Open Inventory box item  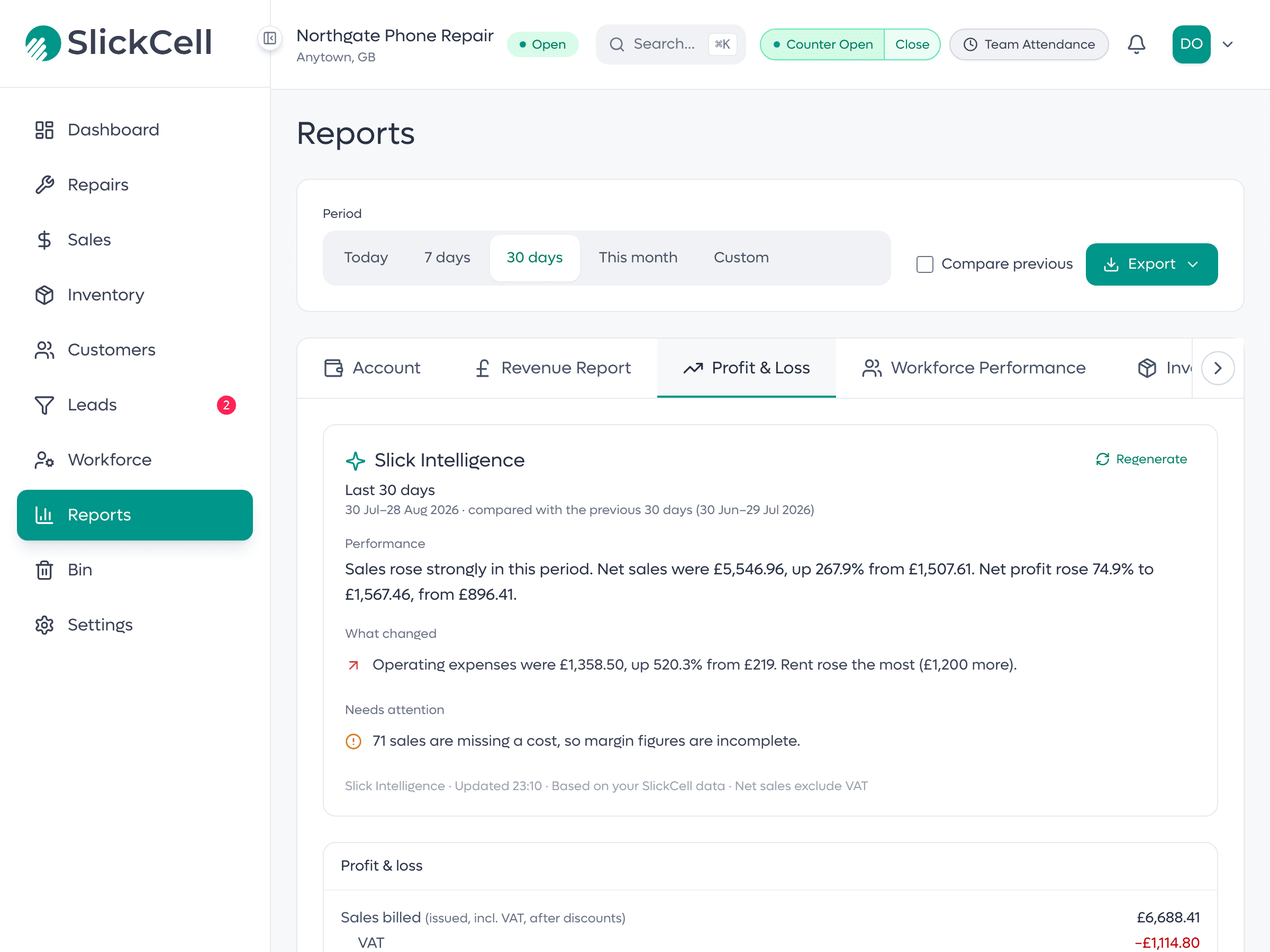[135, 295]
